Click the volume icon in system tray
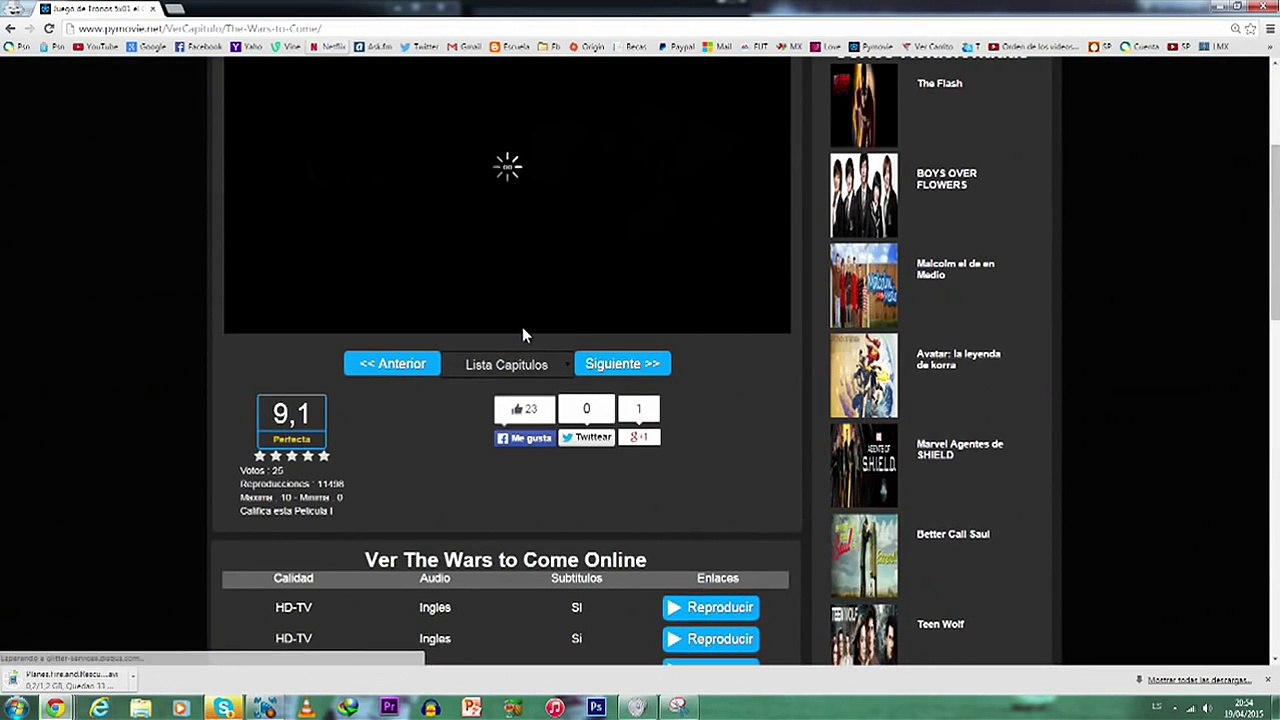 pyautogui.click(x=1207, y=708)
